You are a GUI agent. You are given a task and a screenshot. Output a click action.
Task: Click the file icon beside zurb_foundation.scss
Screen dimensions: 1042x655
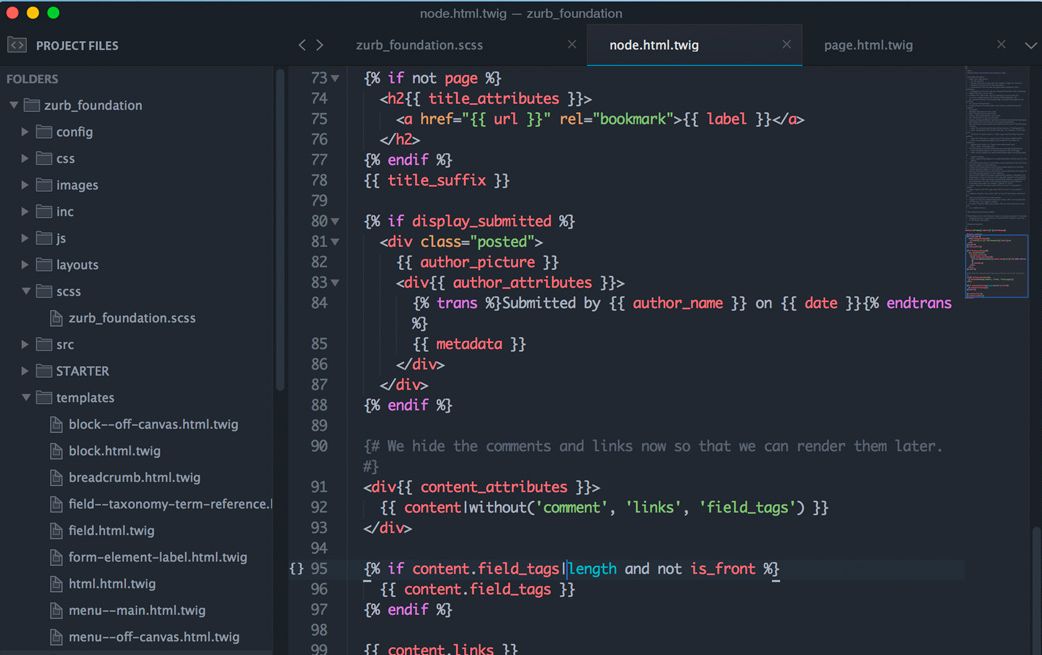(x=56, y=318)
